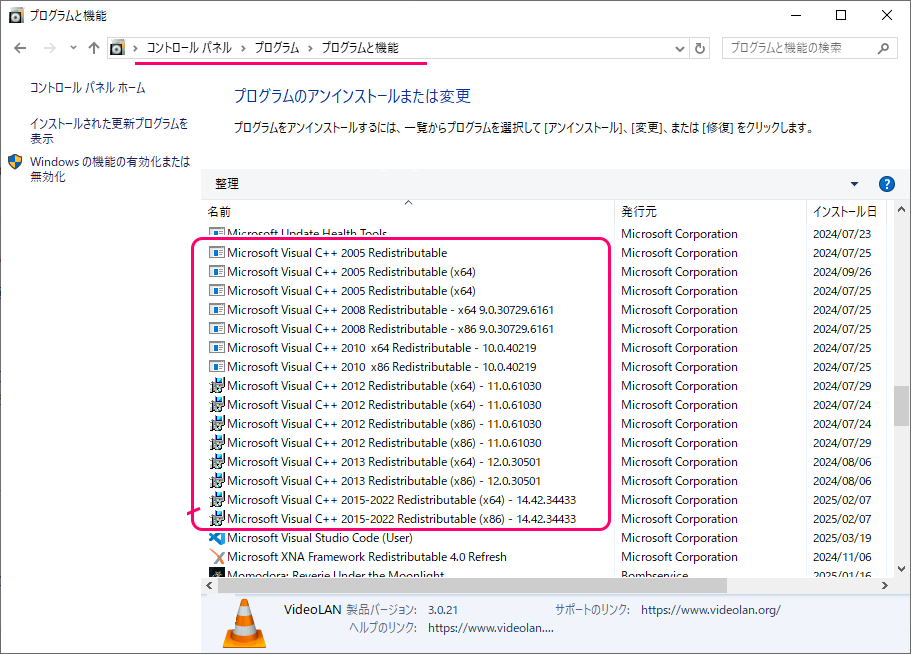Open Windows の機能の有効化または無効化 link
The width and height of the screenshot is (911, 654).
[x=110, y=169]
